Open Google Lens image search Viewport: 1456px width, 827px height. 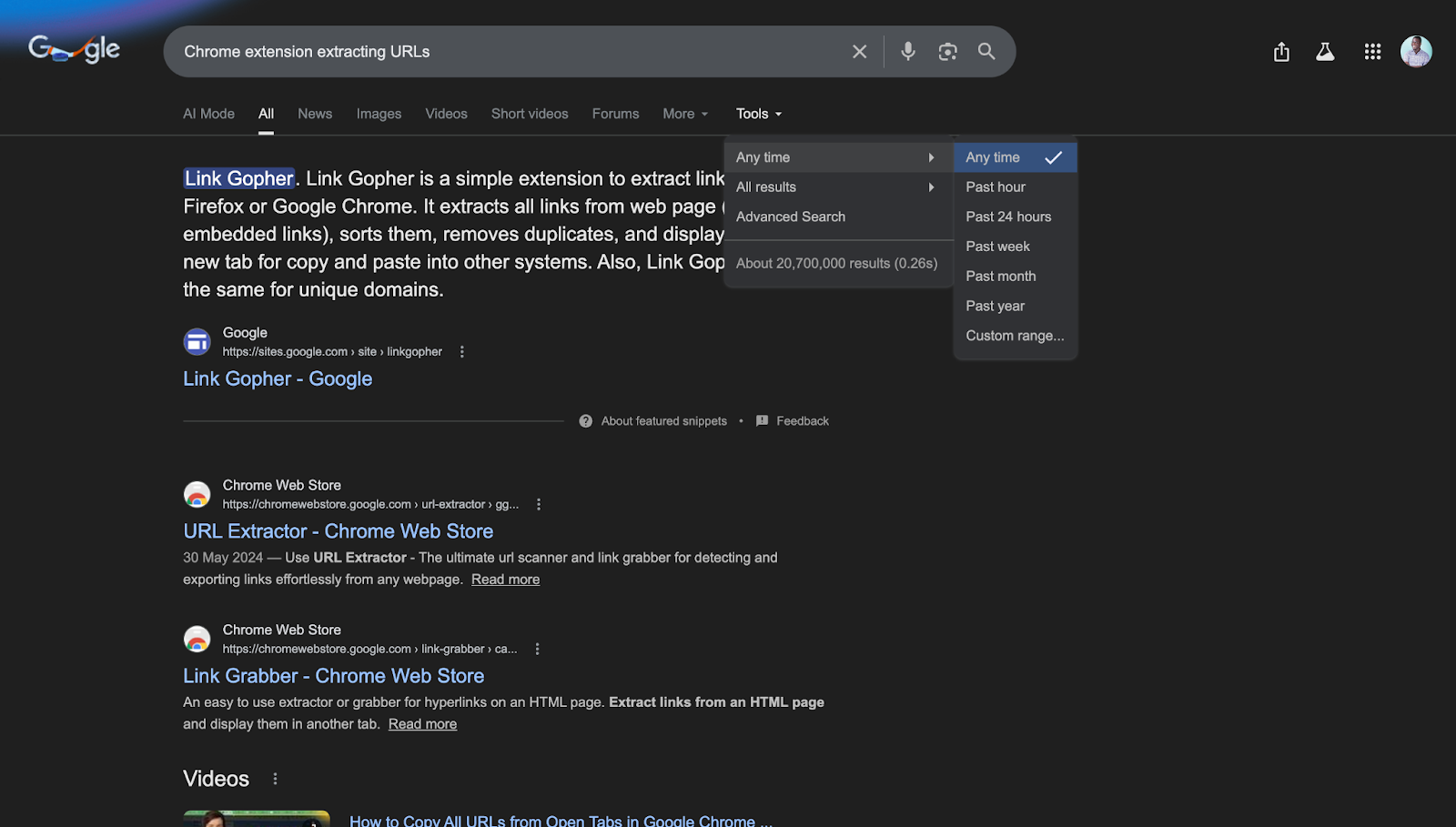click(947, 51)
